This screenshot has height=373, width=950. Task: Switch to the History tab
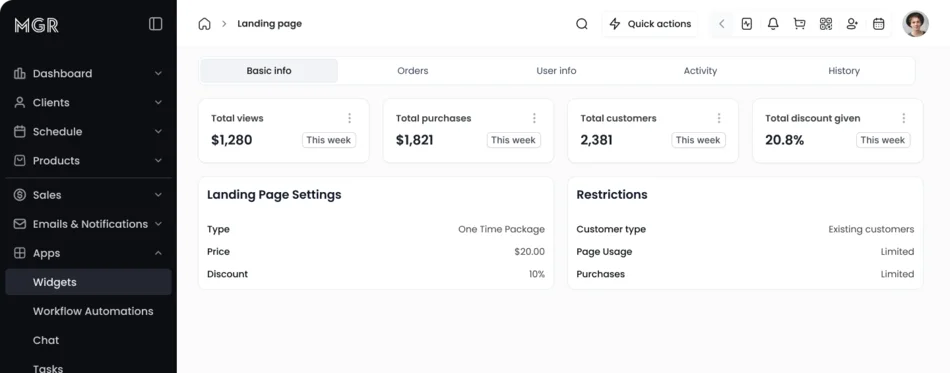click(844, 71)
